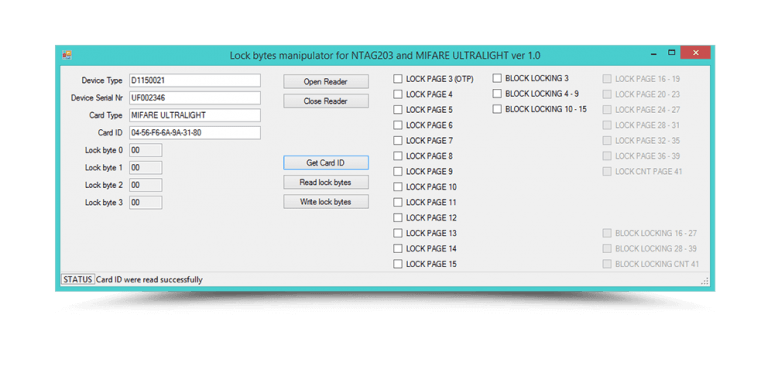Click the 'Device Type' label
This screenshot has height=373, width=768.
(101, 80)
